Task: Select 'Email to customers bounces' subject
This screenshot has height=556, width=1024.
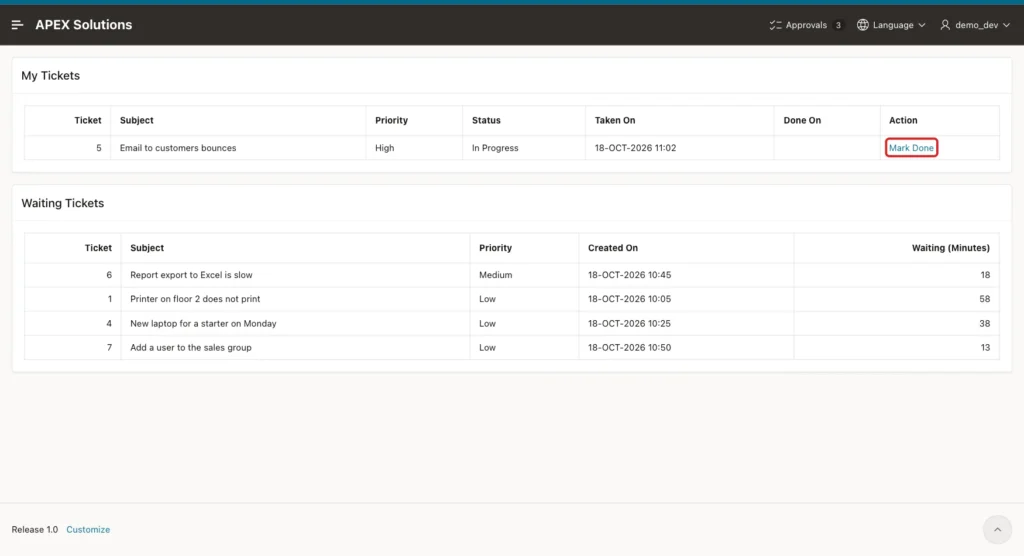Action: tap(178, 148)
